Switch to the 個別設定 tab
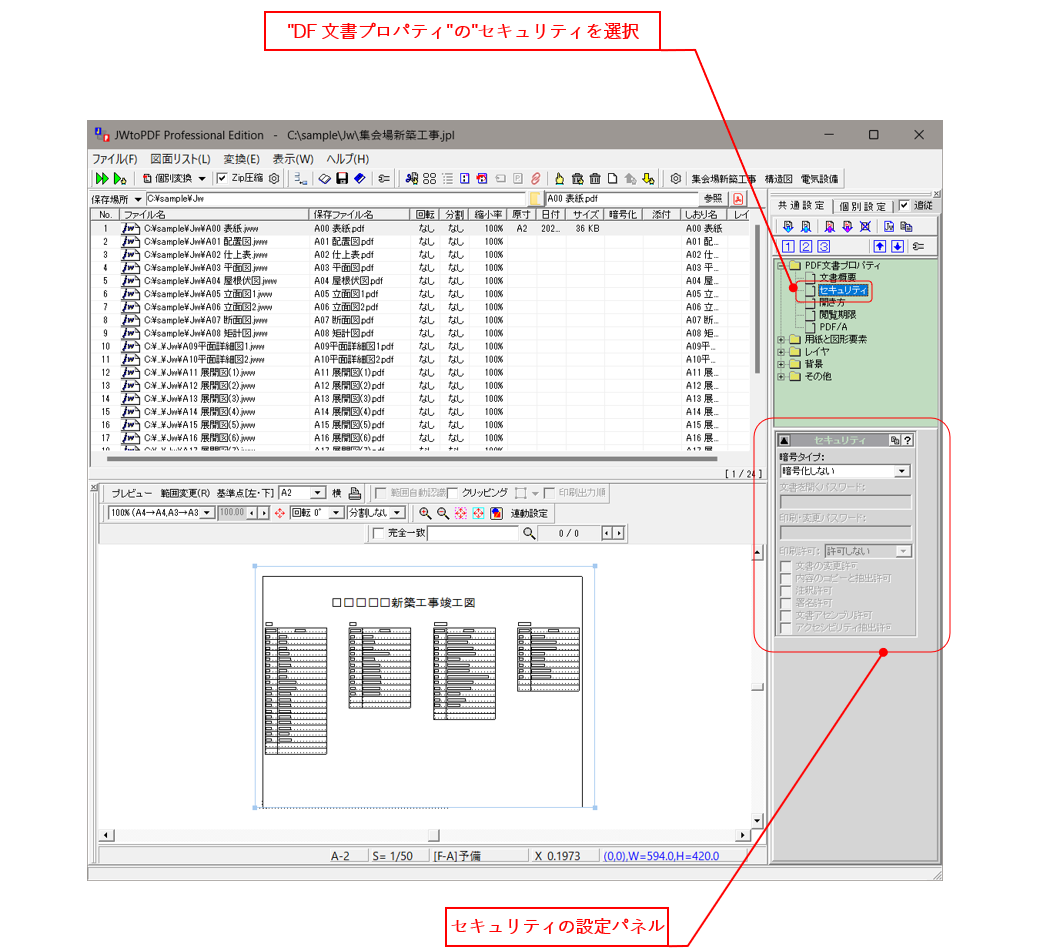This screenshot has height=951, width=1050. (862, 206)
